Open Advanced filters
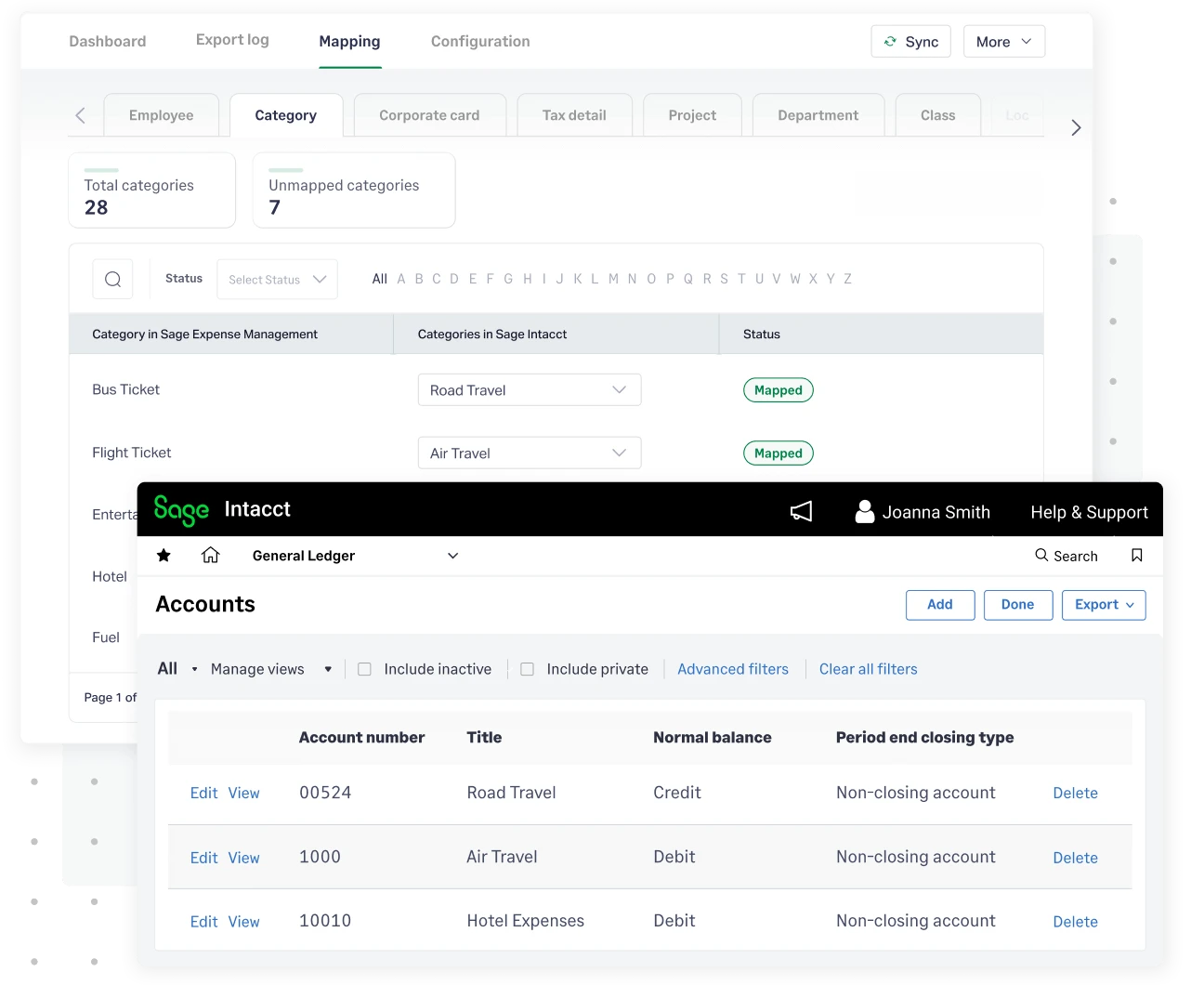 click(733, 668)
